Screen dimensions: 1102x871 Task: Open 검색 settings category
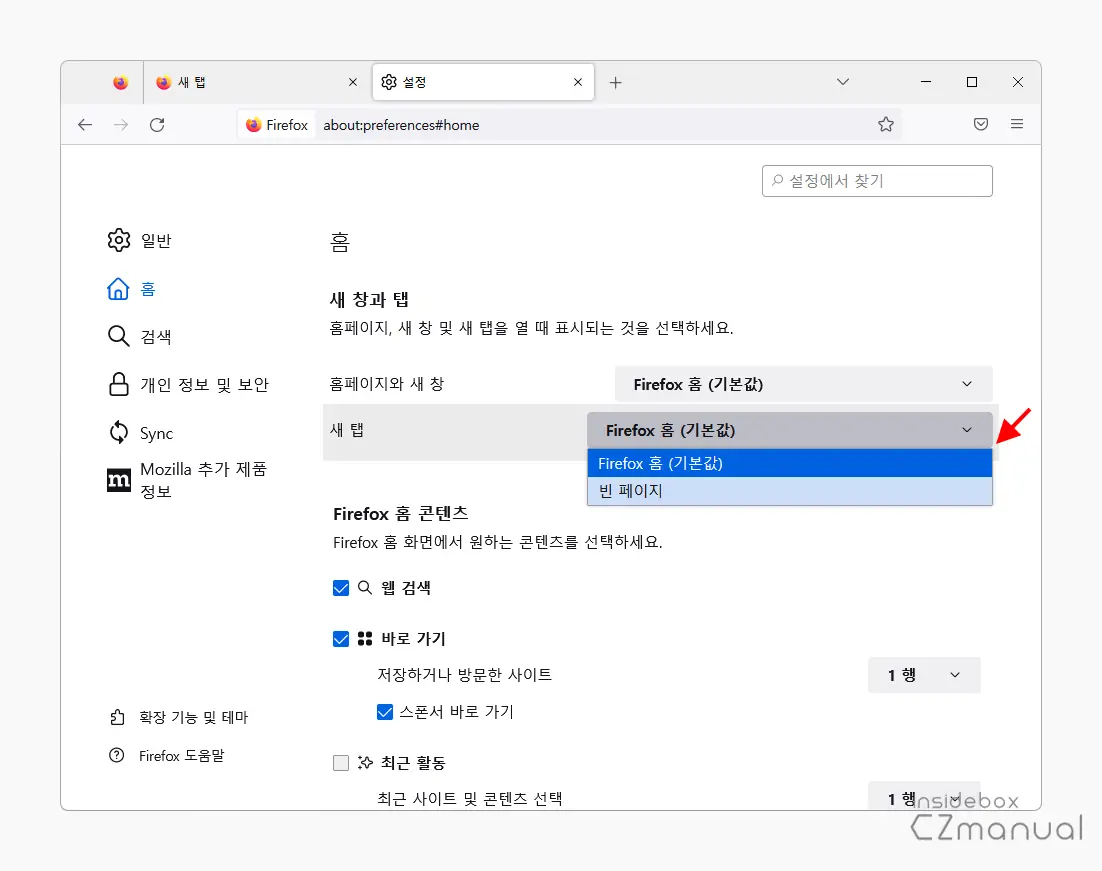click(140, 337)
